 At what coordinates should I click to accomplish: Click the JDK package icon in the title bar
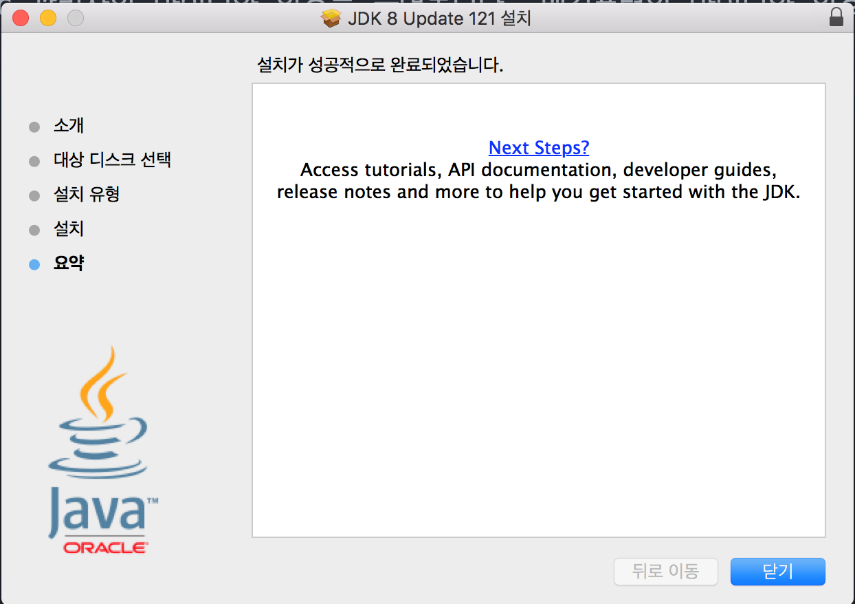(330, 17)
